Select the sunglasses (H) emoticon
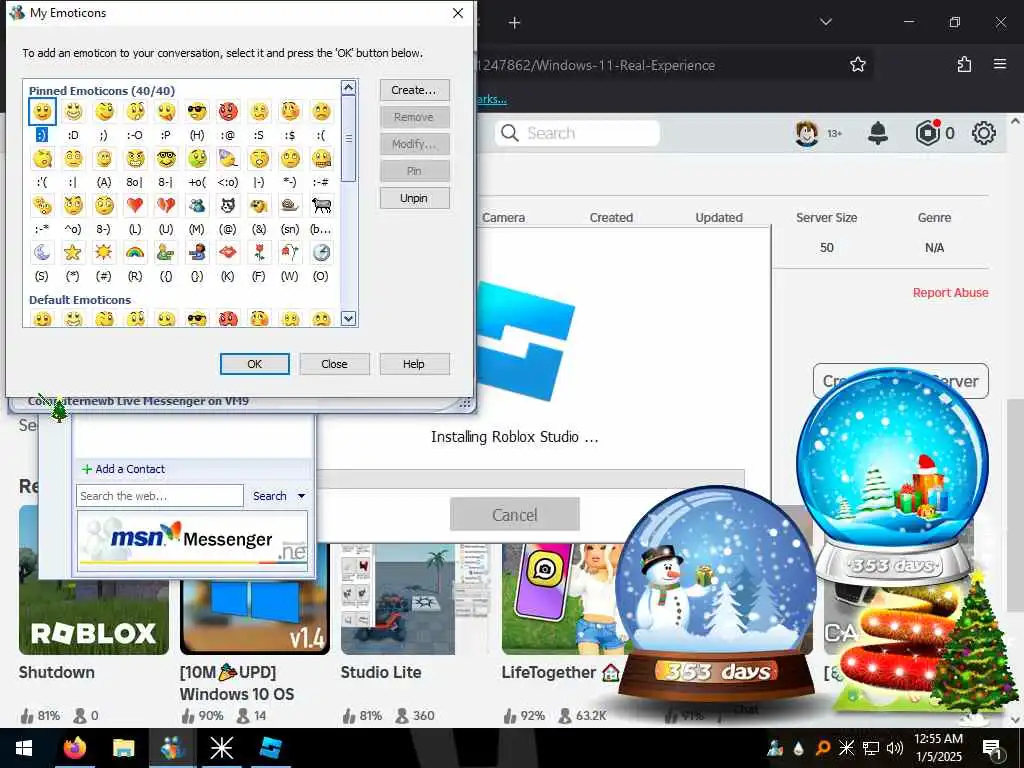The image size is (1024, 768). [x=197, y=112]
